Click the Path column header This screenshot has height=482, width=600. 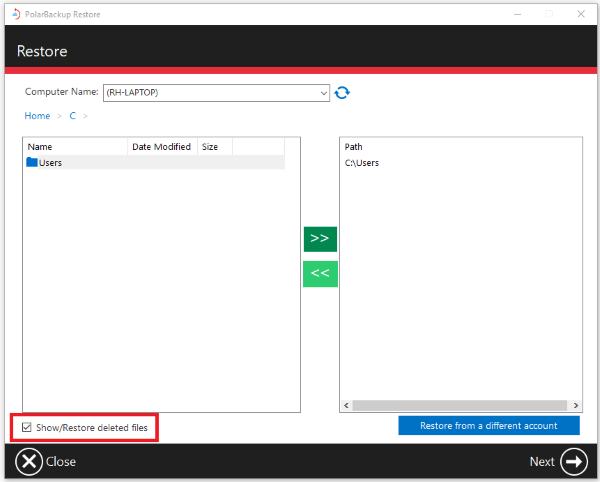click(x=354, y=147)
